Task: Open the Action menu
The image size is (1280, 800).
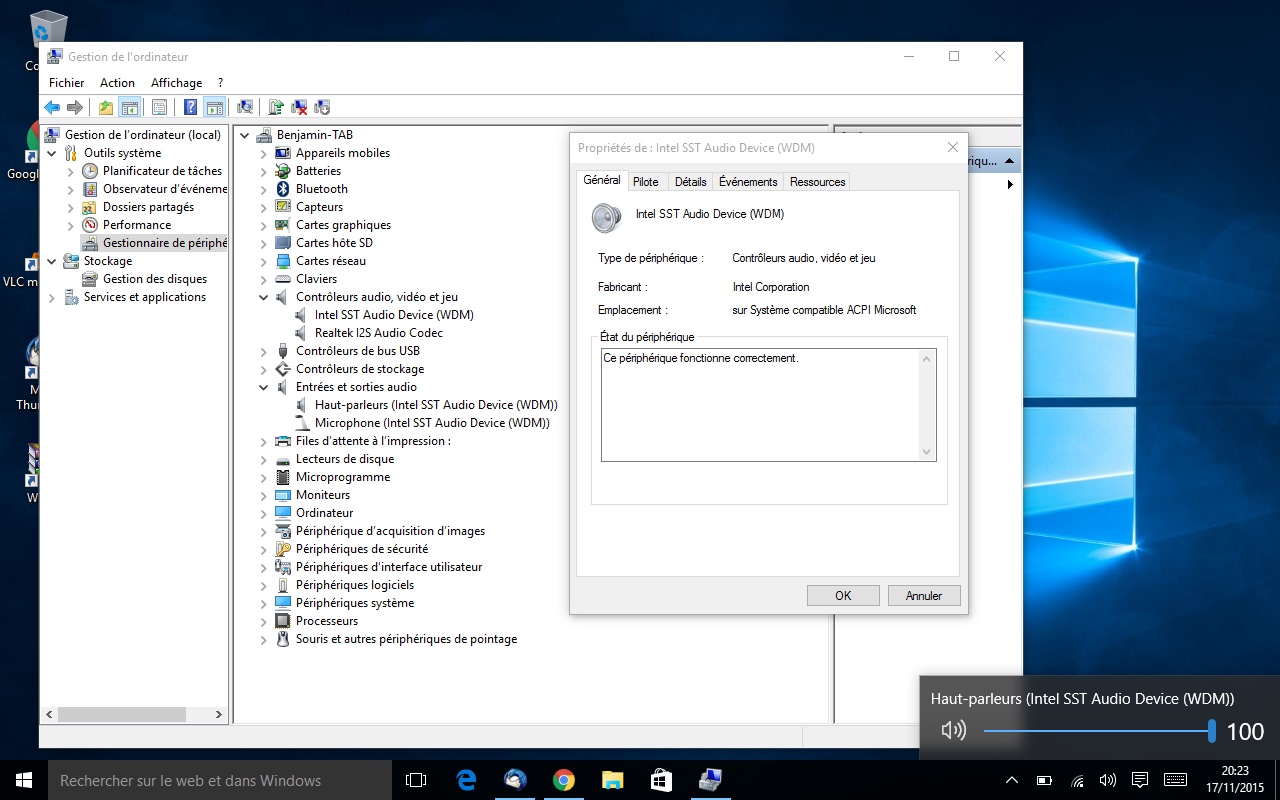Action: pyautogui.click(x=117, y=83)
